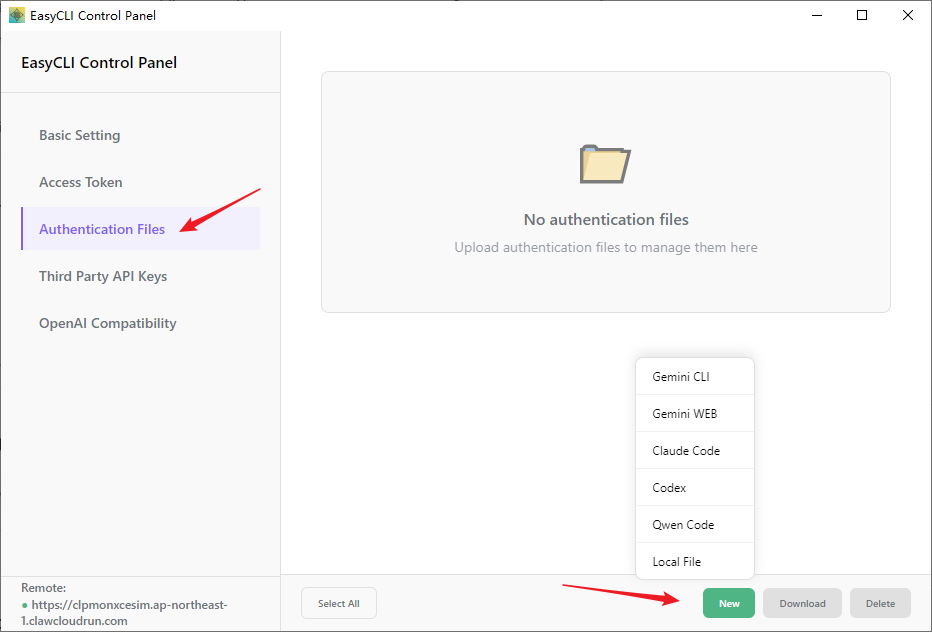Image resolution: width=932 pixels, height=632 pixels.
Task: Go to the Access Token page
Action: [80, 182]
